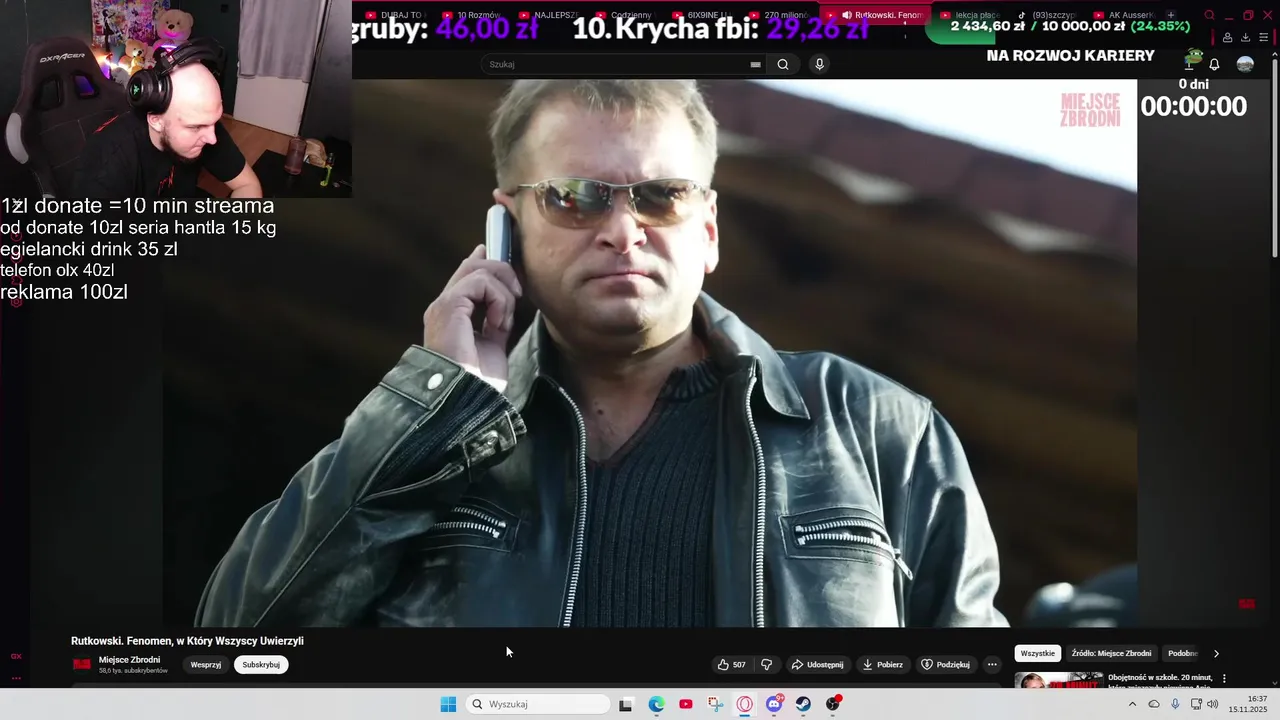Screen dimensions: 1280x720
Task: Click the tray microphone icon
Action: click(x=1175, y=704)
